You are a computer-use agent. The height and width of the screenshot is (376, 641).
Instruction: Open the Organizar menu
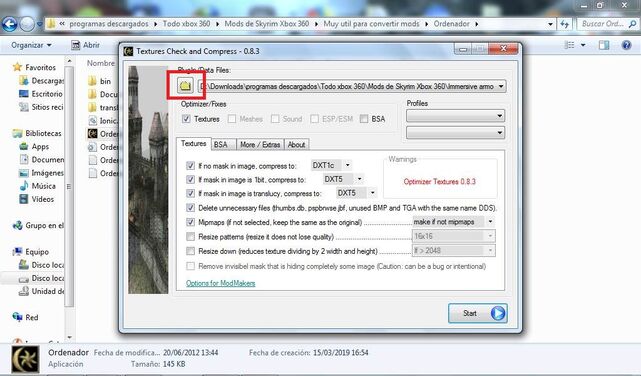(31, 45)
